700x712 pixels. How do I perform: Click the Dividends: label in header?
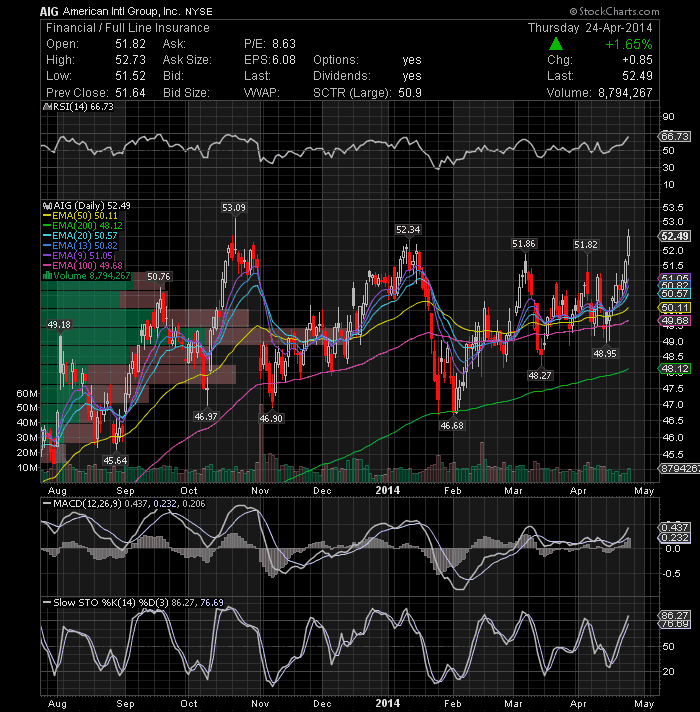[x=342, y=76]
